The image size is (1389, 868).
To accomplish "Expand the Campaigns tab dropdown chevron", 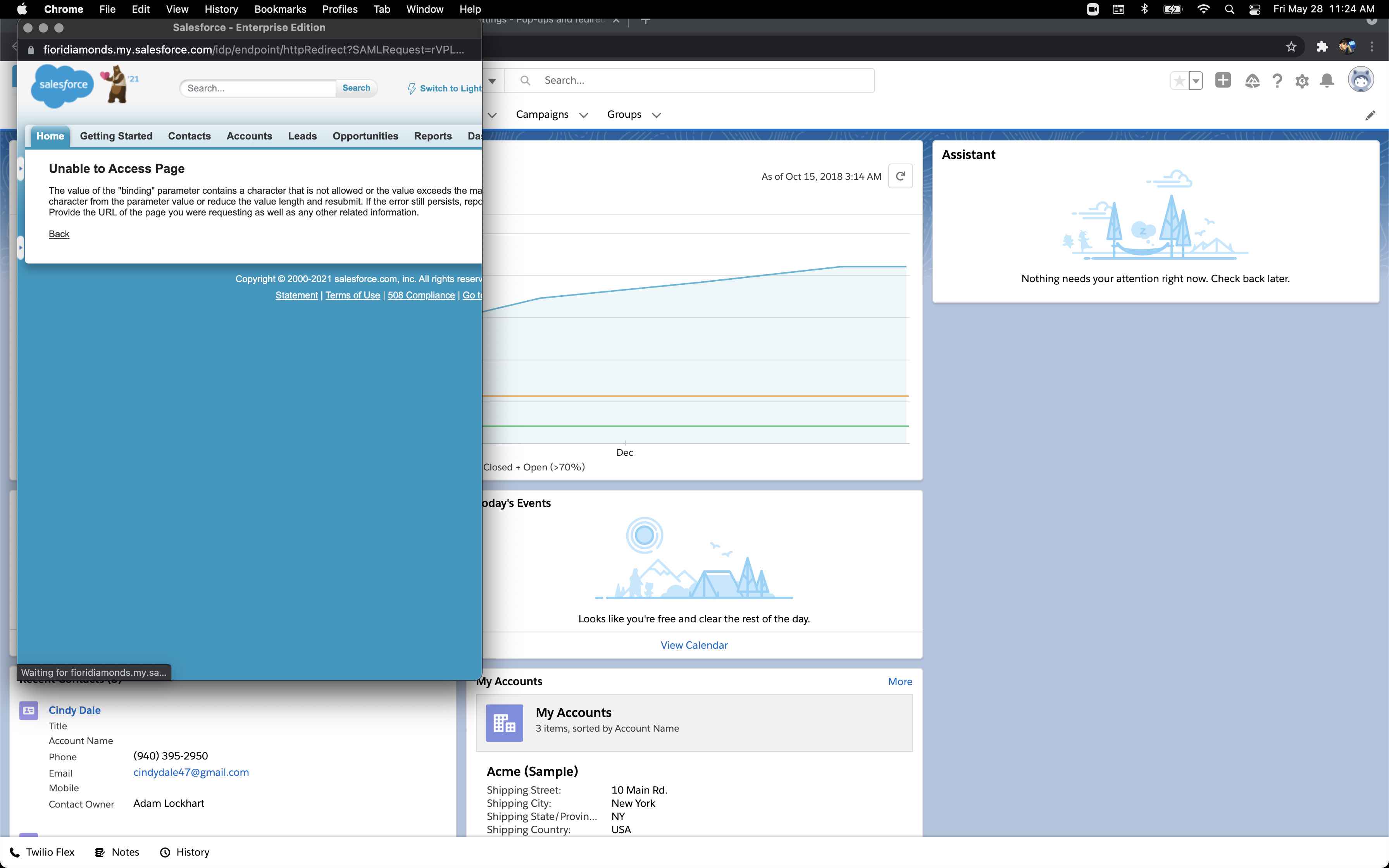I will 584,115.
